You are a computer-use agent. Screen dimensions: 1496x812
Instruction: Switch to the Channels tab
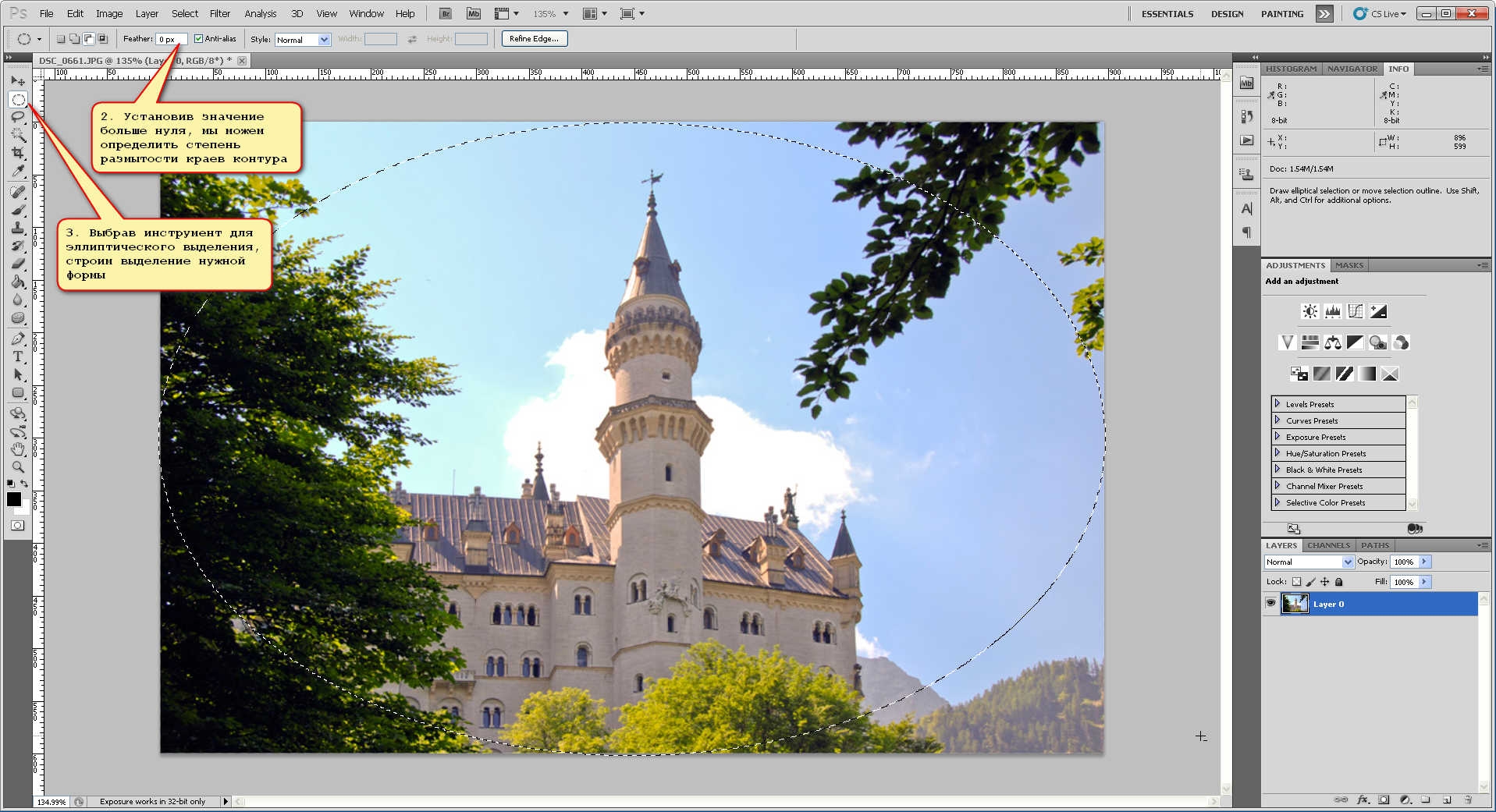(x=1327, y=546)
